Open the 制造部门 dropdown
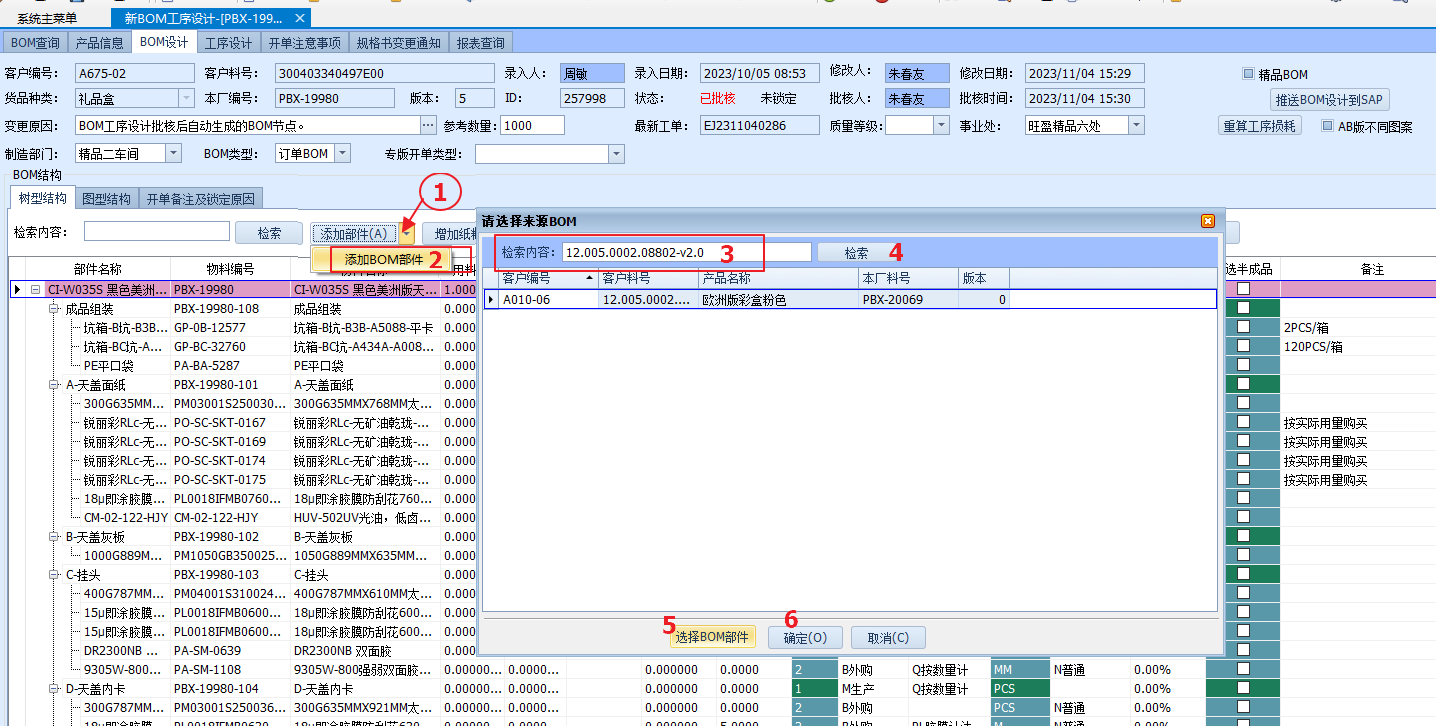Viewport: 1436px width, 726px height. click(173, 154)
